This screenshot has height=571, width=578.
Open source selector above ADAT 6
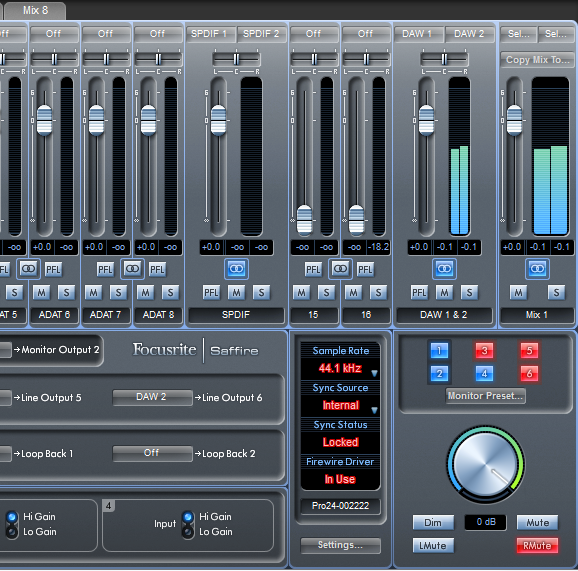coord(54,34)
